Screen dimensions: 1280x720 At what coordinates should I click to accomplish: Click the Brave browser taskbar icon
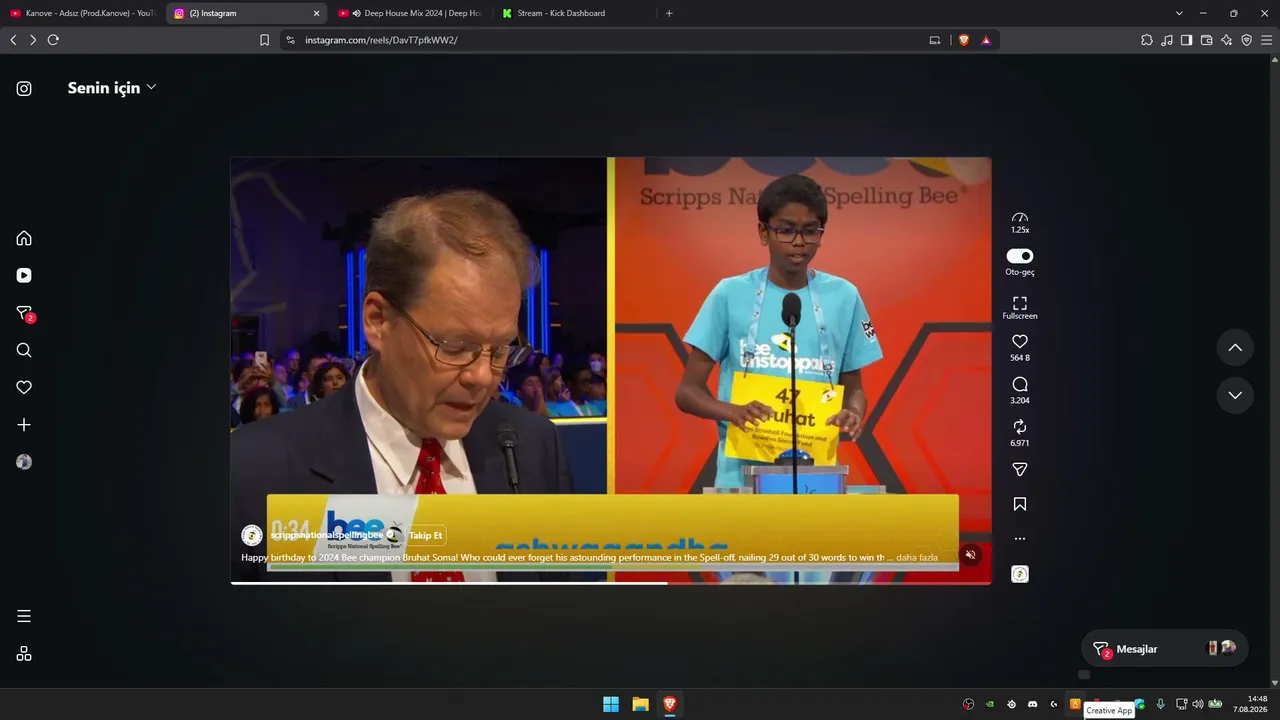click(670, 704)
